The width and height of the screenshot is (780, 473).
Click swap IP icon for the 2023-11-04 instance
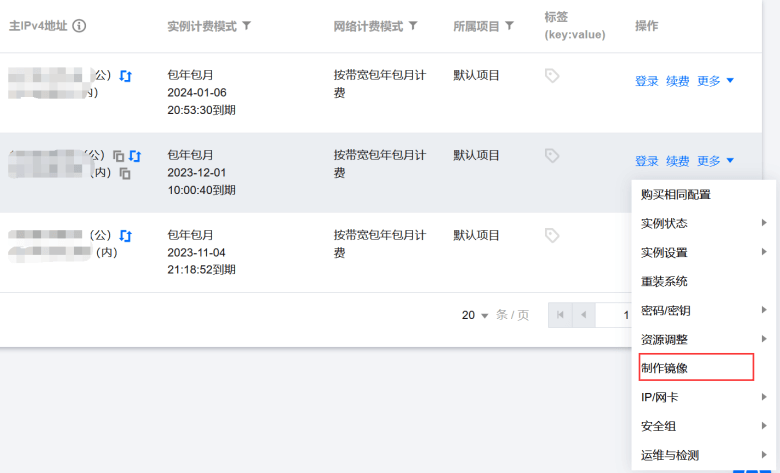click(x=126, y=236)
